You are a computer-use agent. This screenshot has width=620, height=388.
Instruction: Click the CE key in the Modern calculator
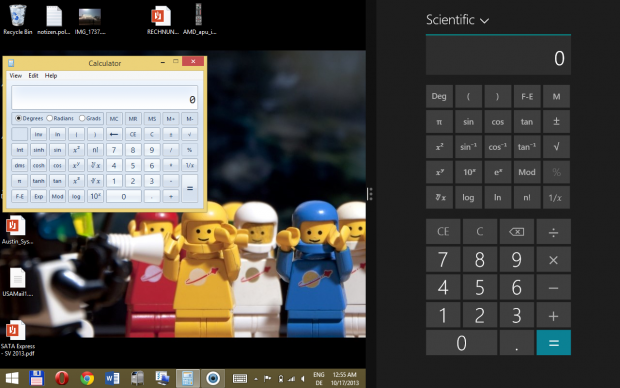pyautogui.click(x=443, y=231)
